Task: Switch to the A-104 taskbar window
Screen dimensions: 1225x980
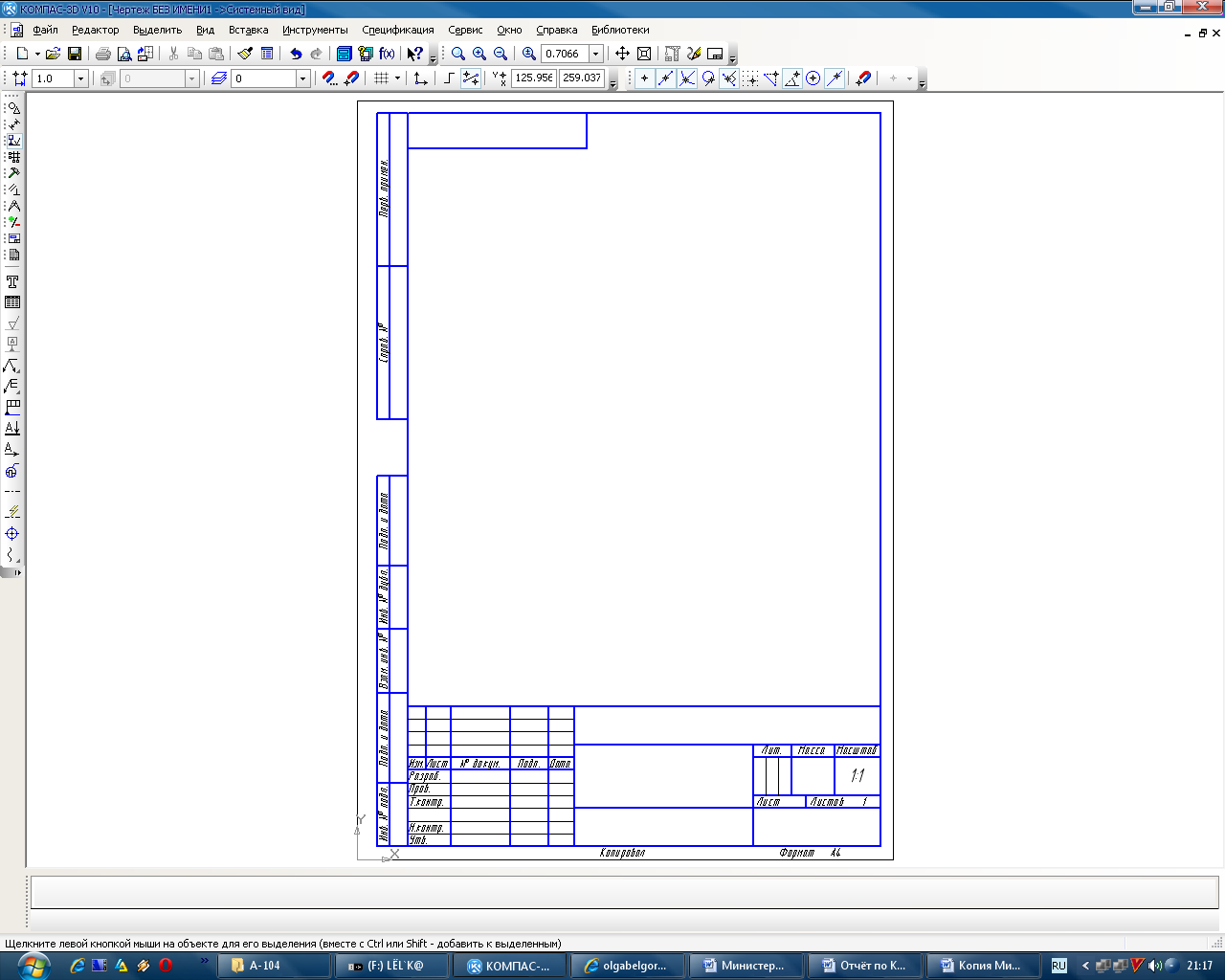Action: pyautogui.click(x=275, y=966)
